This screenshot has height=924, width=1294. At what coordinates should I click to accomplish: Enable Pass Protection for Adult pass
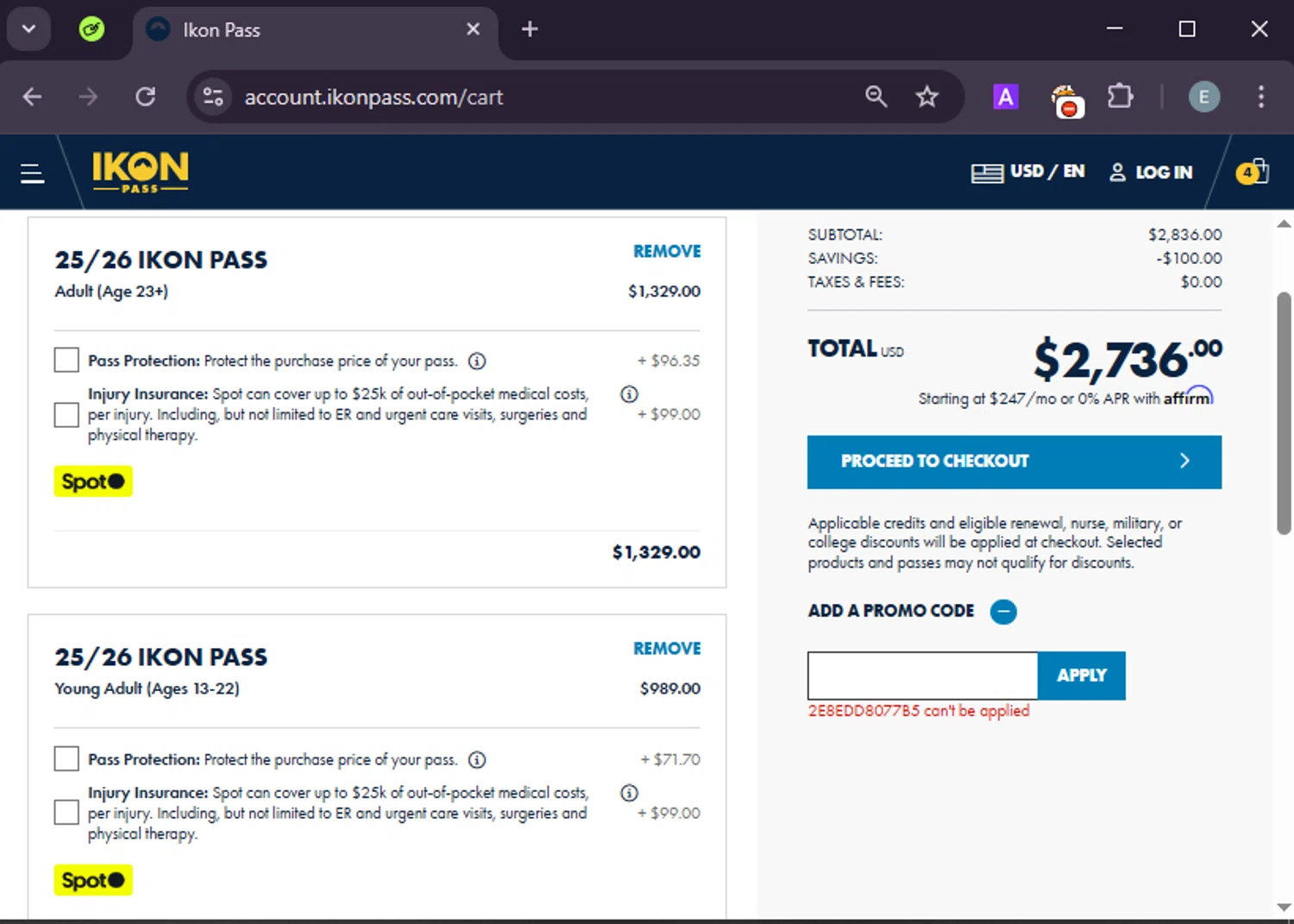pos(66,360)
